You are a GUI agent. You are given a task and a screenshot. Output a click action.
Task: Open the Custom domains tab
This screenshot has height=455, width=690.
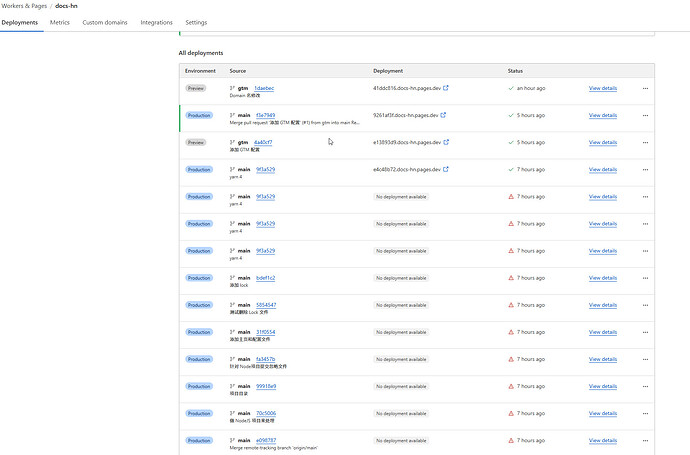105,22
